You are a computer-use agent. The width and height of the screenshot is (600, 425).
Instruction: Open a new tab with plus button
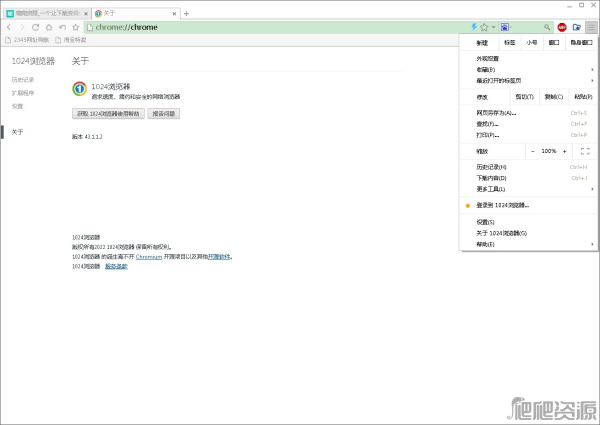click(187, 13)
